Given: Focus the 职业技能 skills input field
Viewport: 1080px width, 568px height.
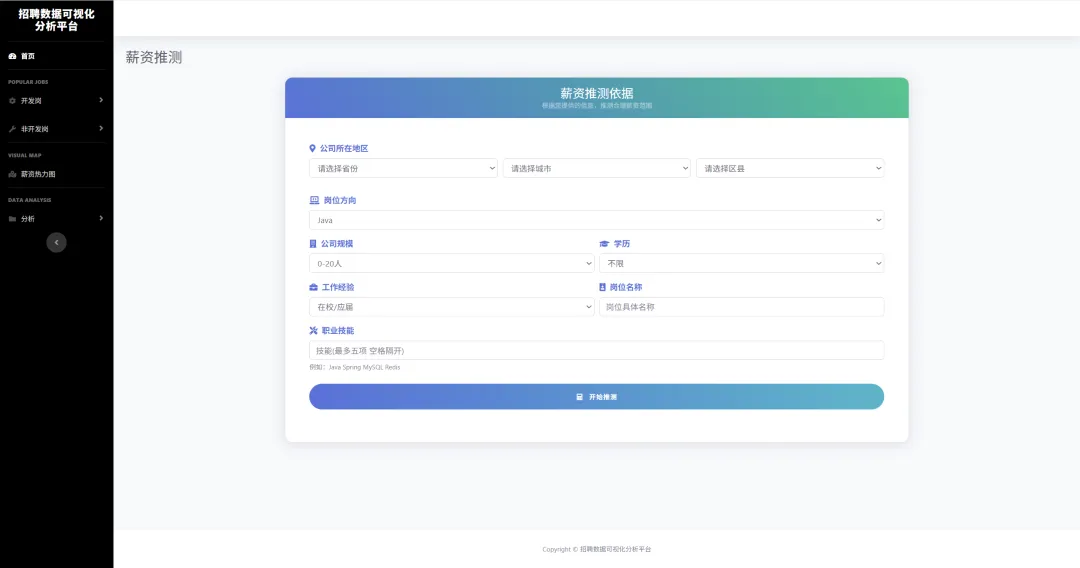Looking at the screenshot, I should tap(596, 350).
